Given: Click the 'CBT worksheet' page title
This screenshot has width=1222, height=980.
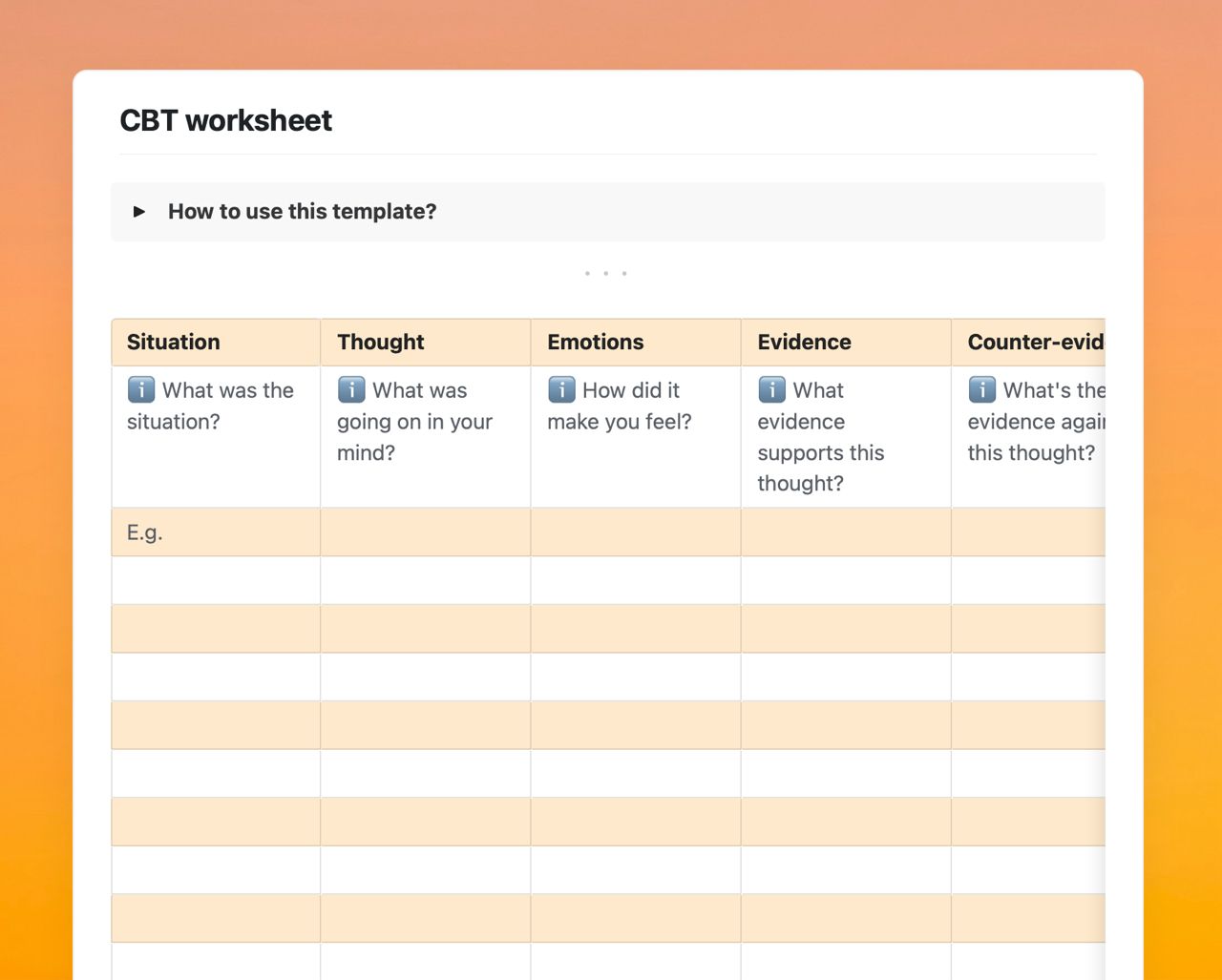Looking at the screenshot, I should [x=225, y=120].
